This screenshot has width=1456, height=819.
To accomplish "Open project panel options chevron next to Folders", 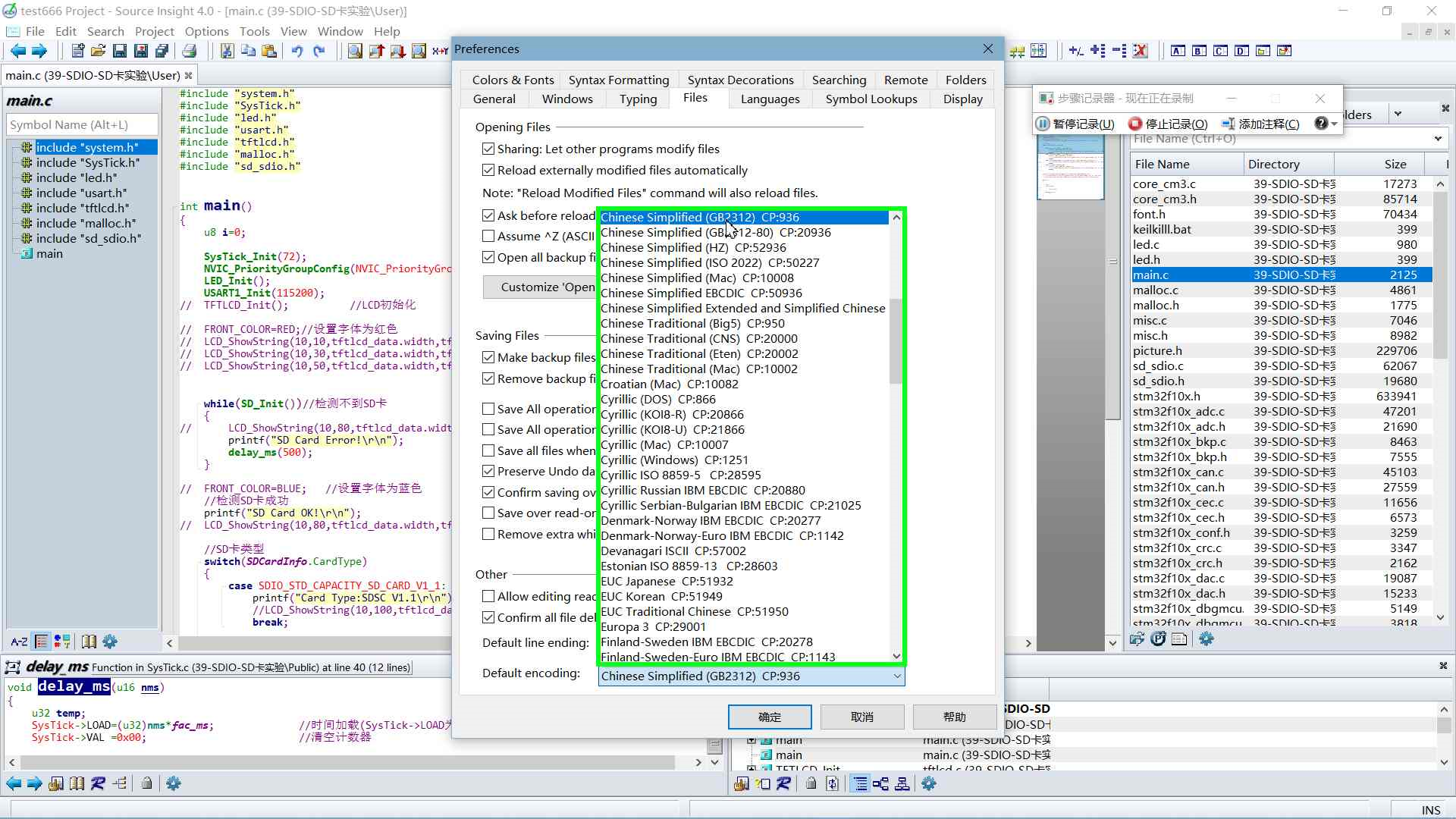I will coord(1398,114).
